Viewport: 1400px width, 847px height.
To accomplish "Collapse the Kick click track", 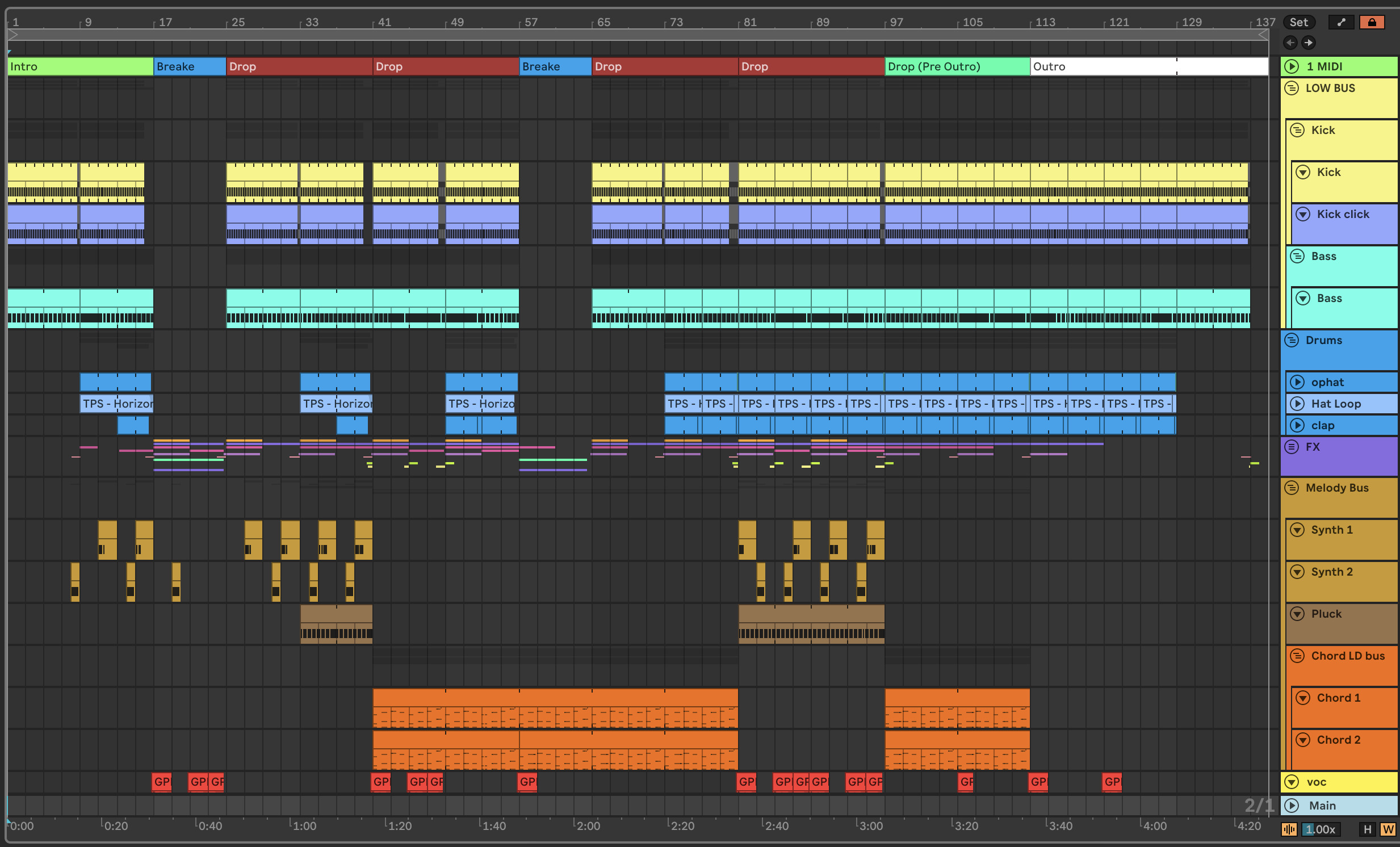I will 1303,214.
